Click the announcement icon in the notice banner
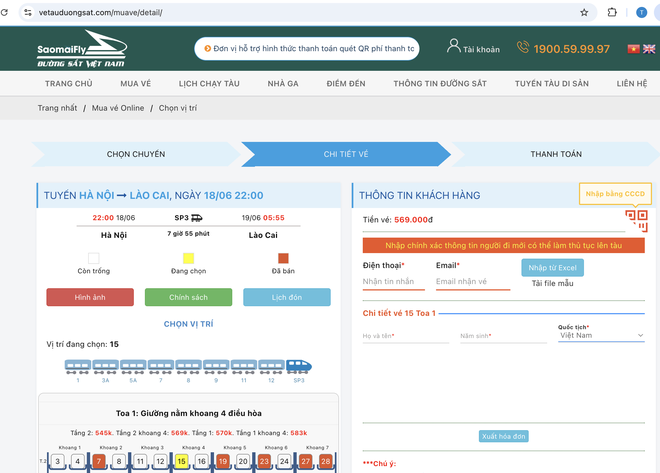660x473 pixels. coord(208,48)
